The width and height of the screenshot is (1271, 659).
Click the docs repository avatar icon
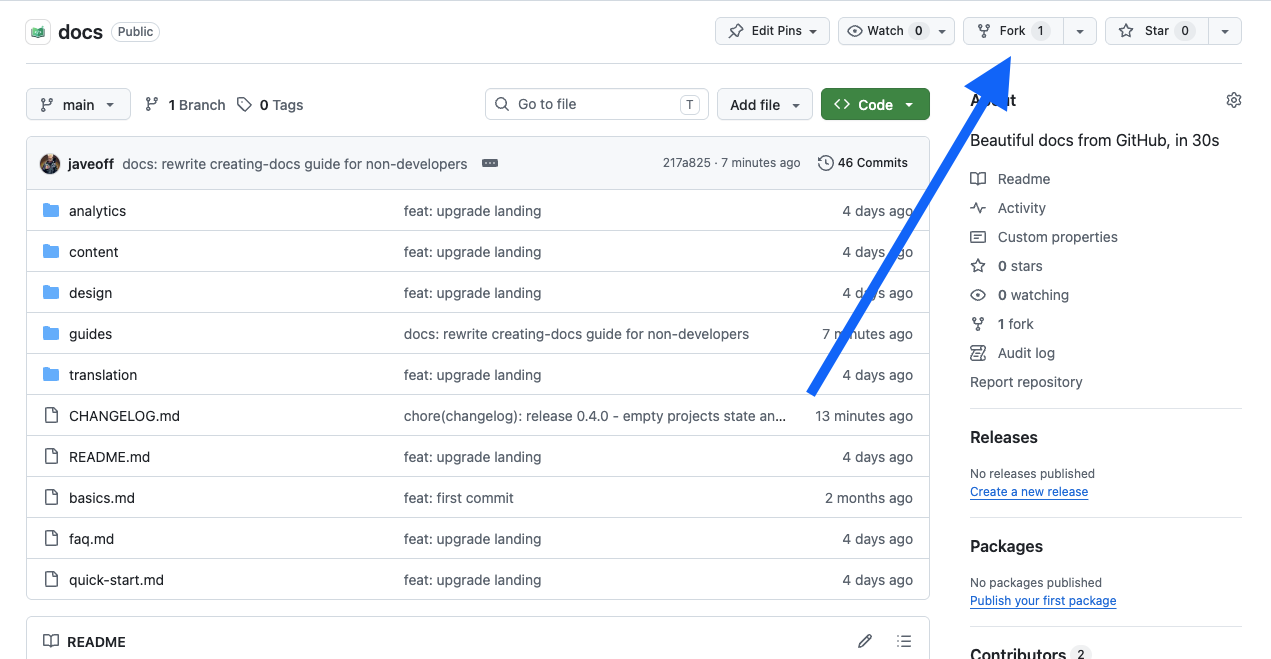coord(38,32)
